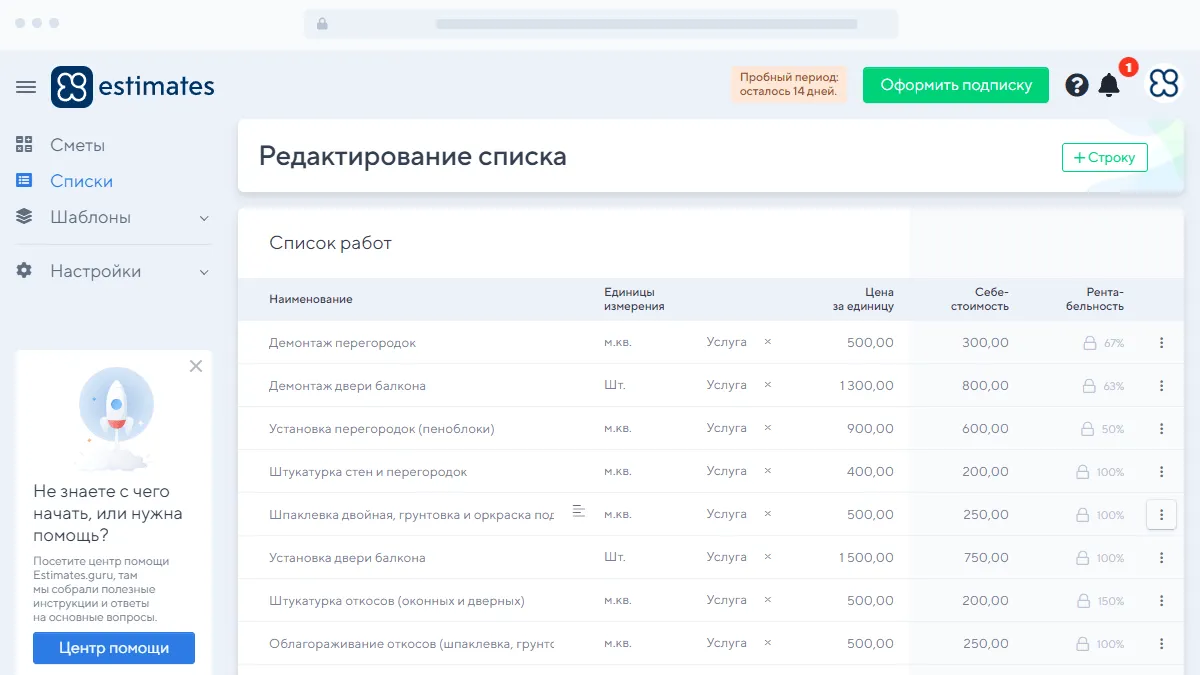The width and height of the screenshot is (1200, 675).
Task: Open the hamburger navigation menu
Action: 26,87
